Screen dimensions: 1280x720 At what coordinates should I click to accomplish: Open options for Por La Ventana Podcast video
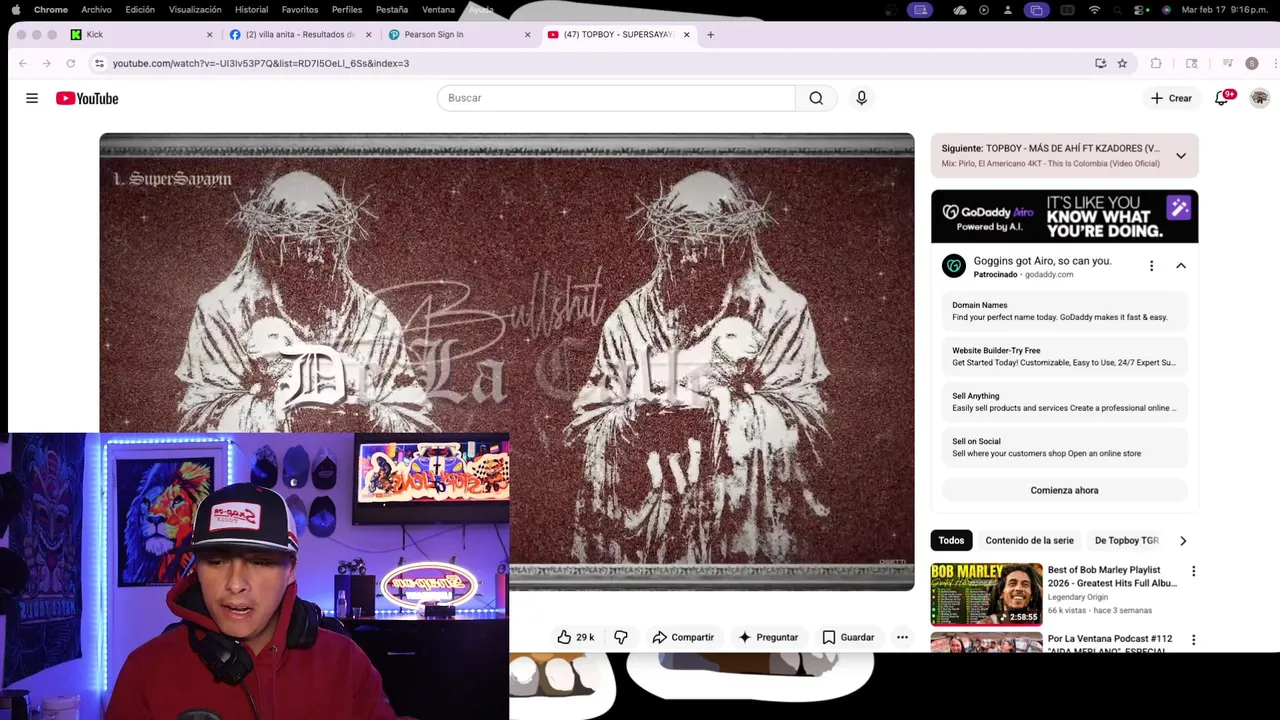pos(1193,639)
